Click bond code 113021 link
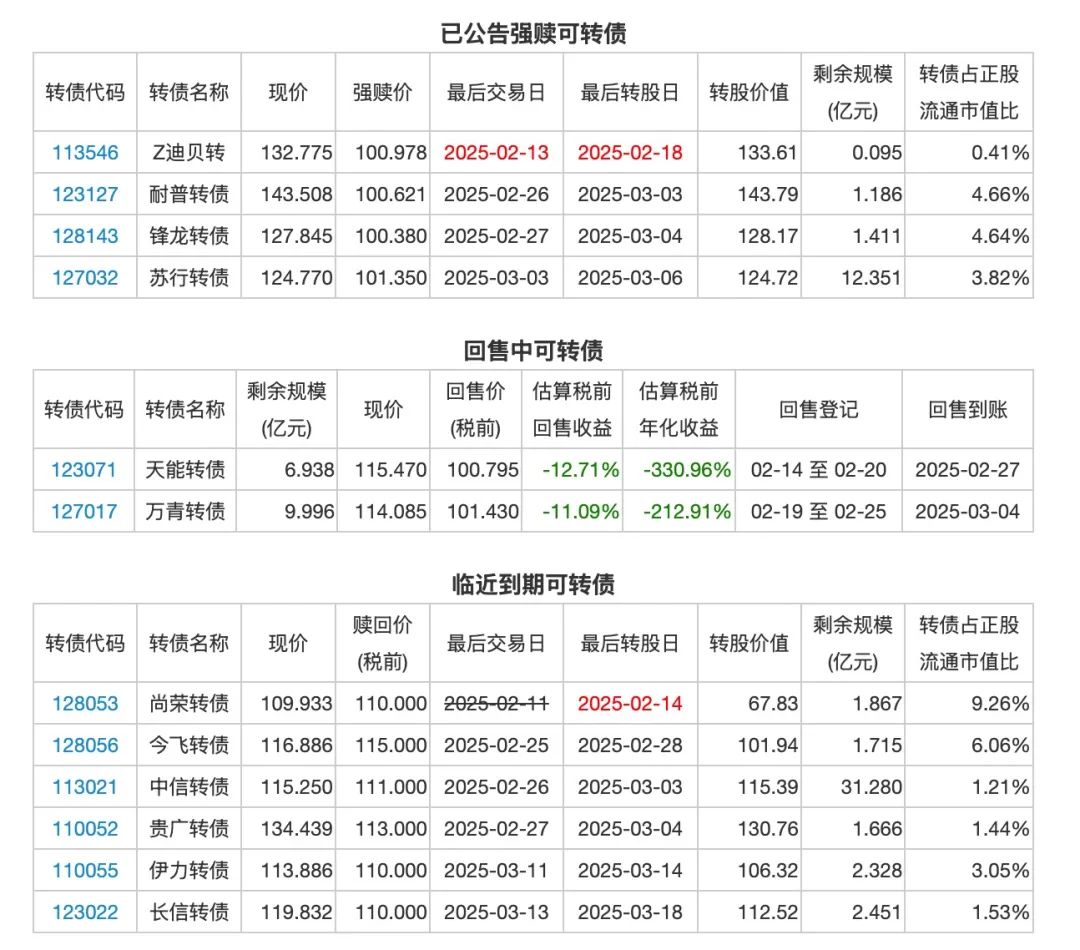Viewport: 1080px width, 950px height. tap(85, 787)
